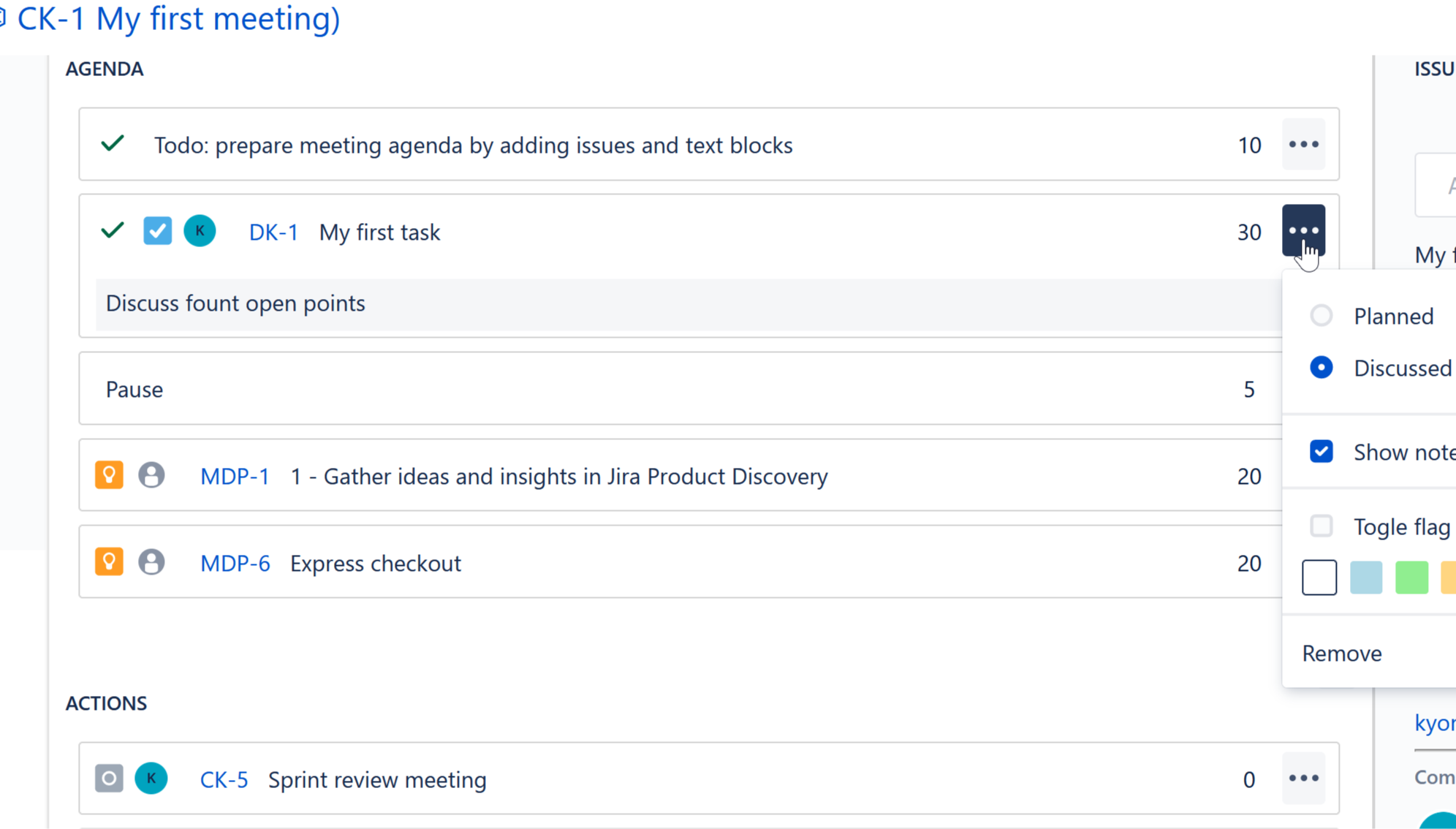This screenshot has height=829, width=1456.
Task: Enable the Togle flag checkbox
Action: click(x=1321, y=526)
